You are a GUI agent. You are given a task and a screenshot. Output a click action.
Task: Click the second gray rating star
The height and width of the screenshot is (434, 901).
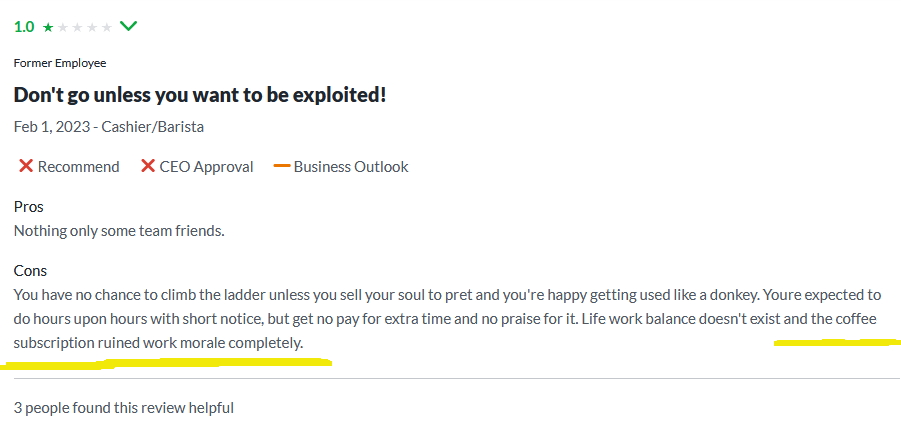click(62, 27)
